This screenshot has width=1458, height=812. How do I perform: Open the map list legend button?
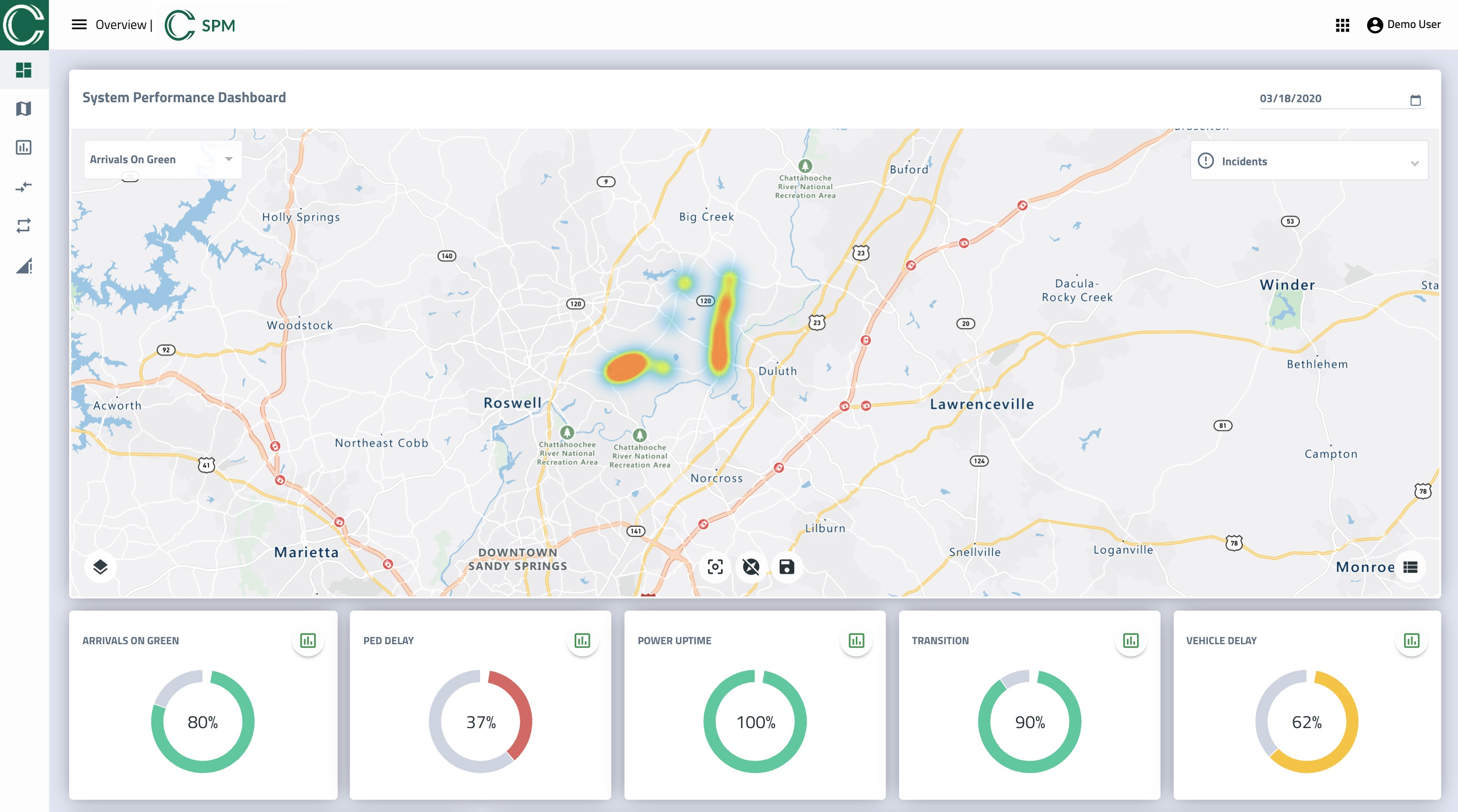click(1411, 566)
